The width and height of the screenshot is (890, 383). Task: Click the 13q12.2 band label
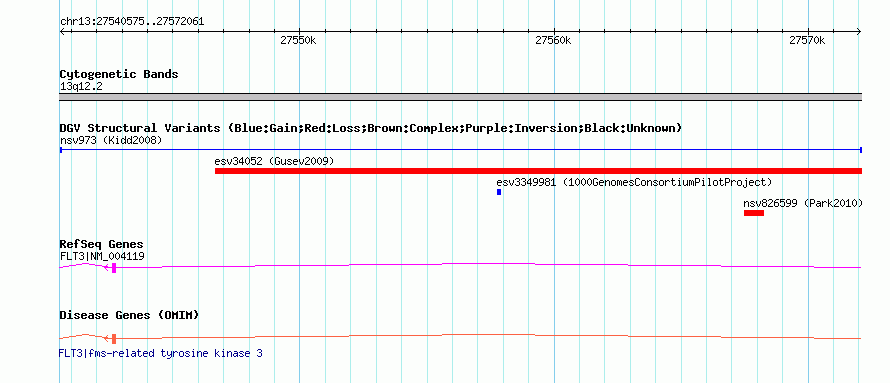81,87
